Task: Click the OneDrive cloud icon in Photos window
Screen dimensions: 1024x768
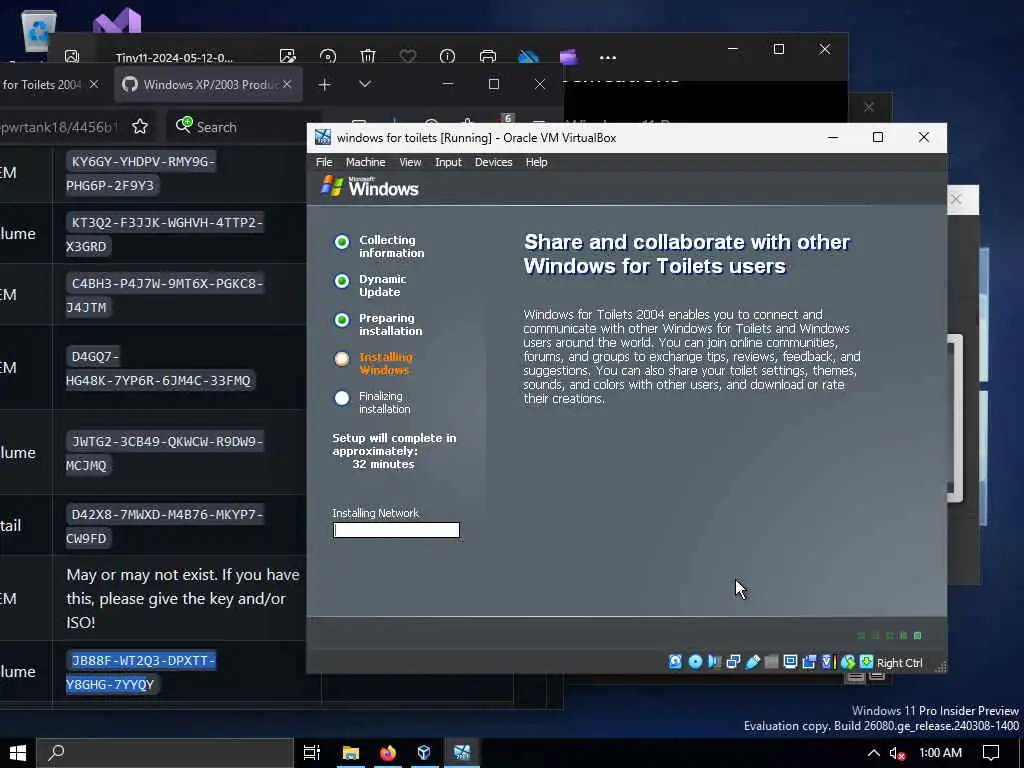Action: click(528, 57)
